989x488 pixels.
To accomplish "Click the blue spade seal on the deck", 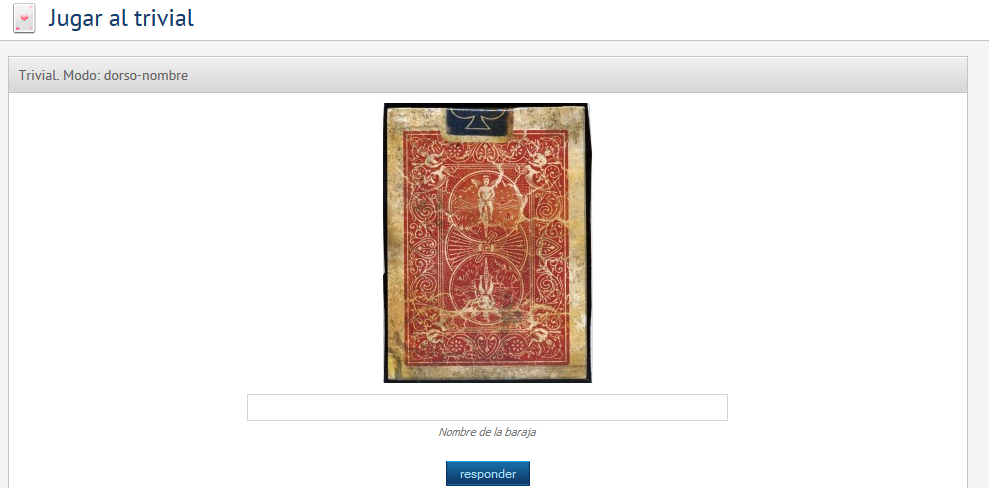I will click(477, 122).
